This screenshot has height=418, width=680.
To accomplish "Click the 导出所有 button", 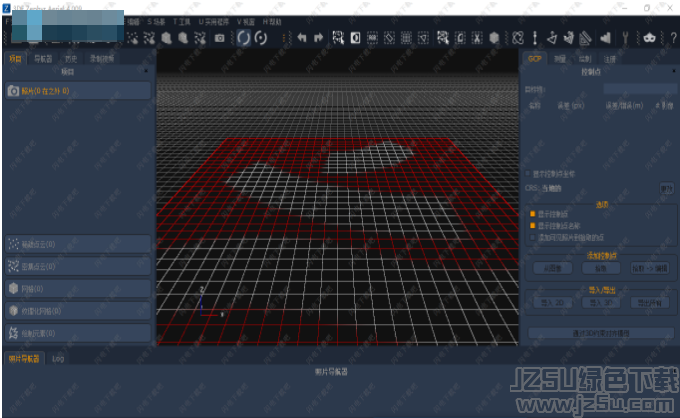I will point(649,303).
